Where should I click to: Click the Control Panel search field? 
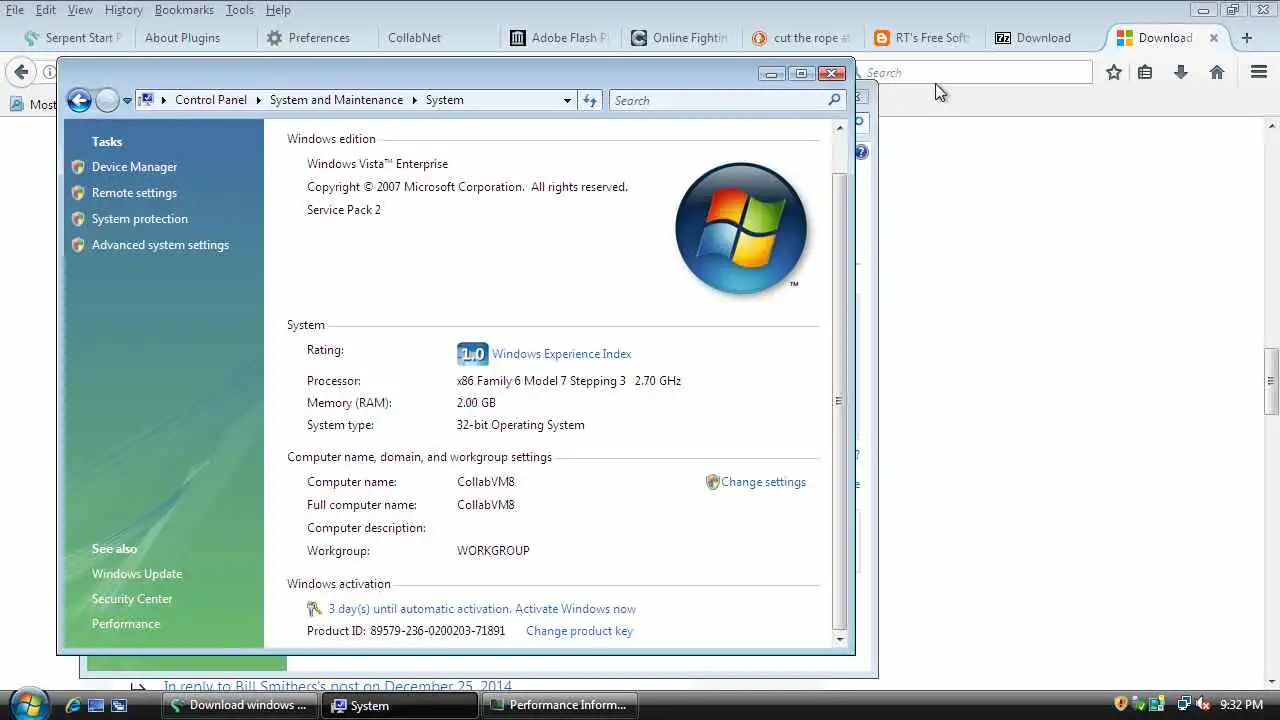coord(718,100)
